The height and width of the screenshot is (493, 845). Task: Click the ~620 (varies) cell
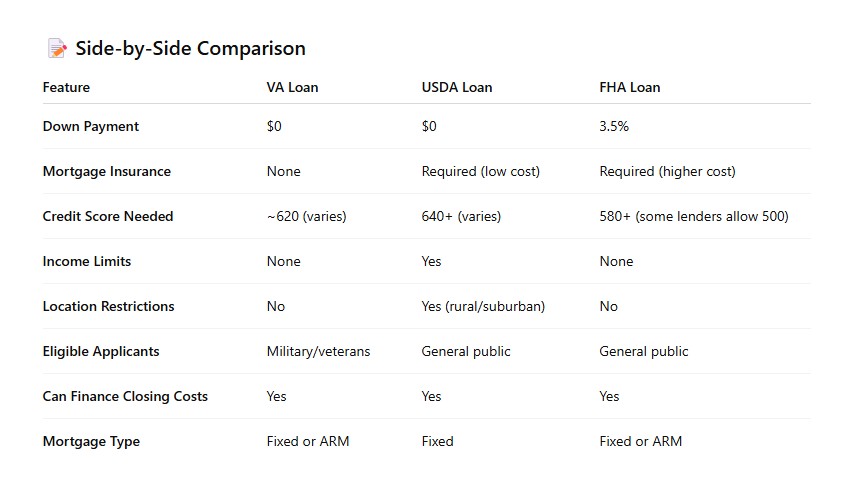point(306,216)
